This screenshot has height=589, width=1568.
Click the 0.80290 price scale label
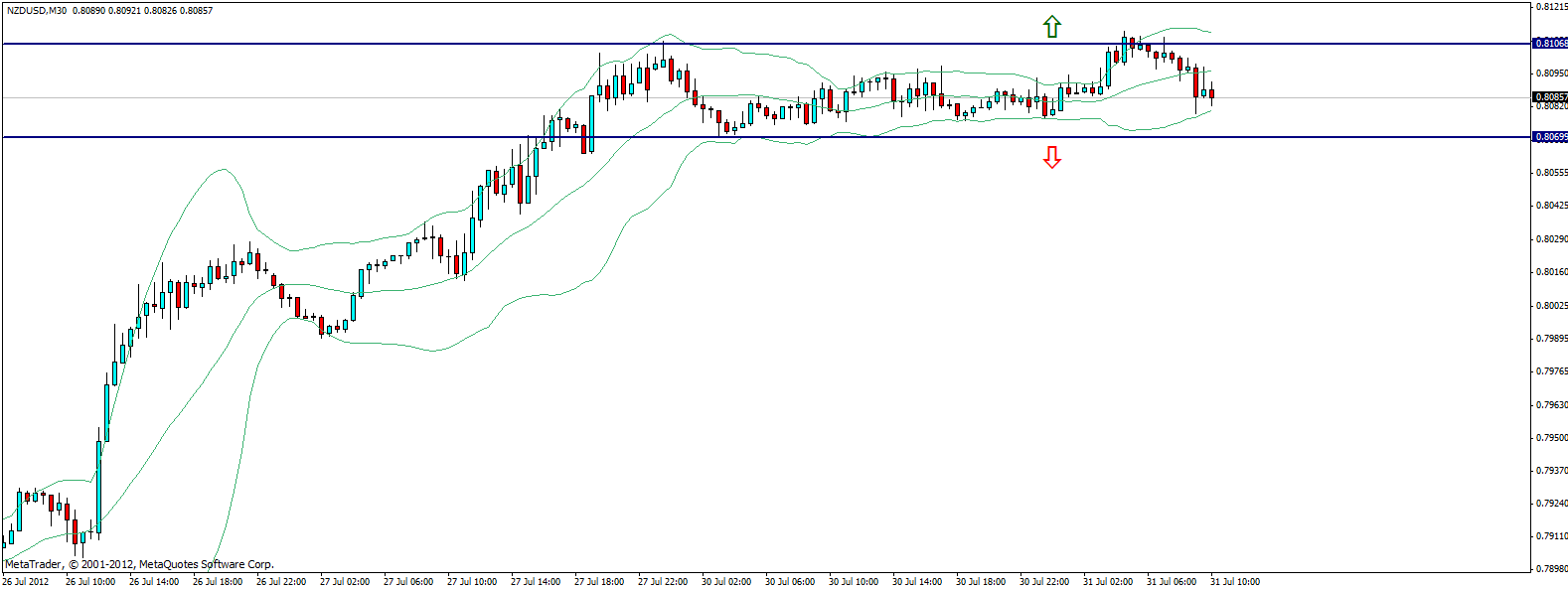[x=1551, y=239]
